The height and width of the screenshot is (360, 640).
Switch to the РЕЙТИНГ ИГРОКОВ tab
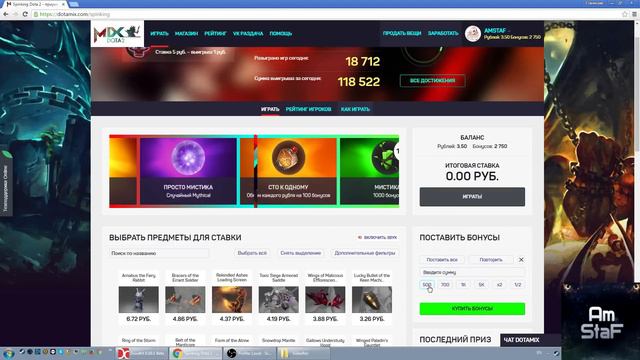coord(308,109)
